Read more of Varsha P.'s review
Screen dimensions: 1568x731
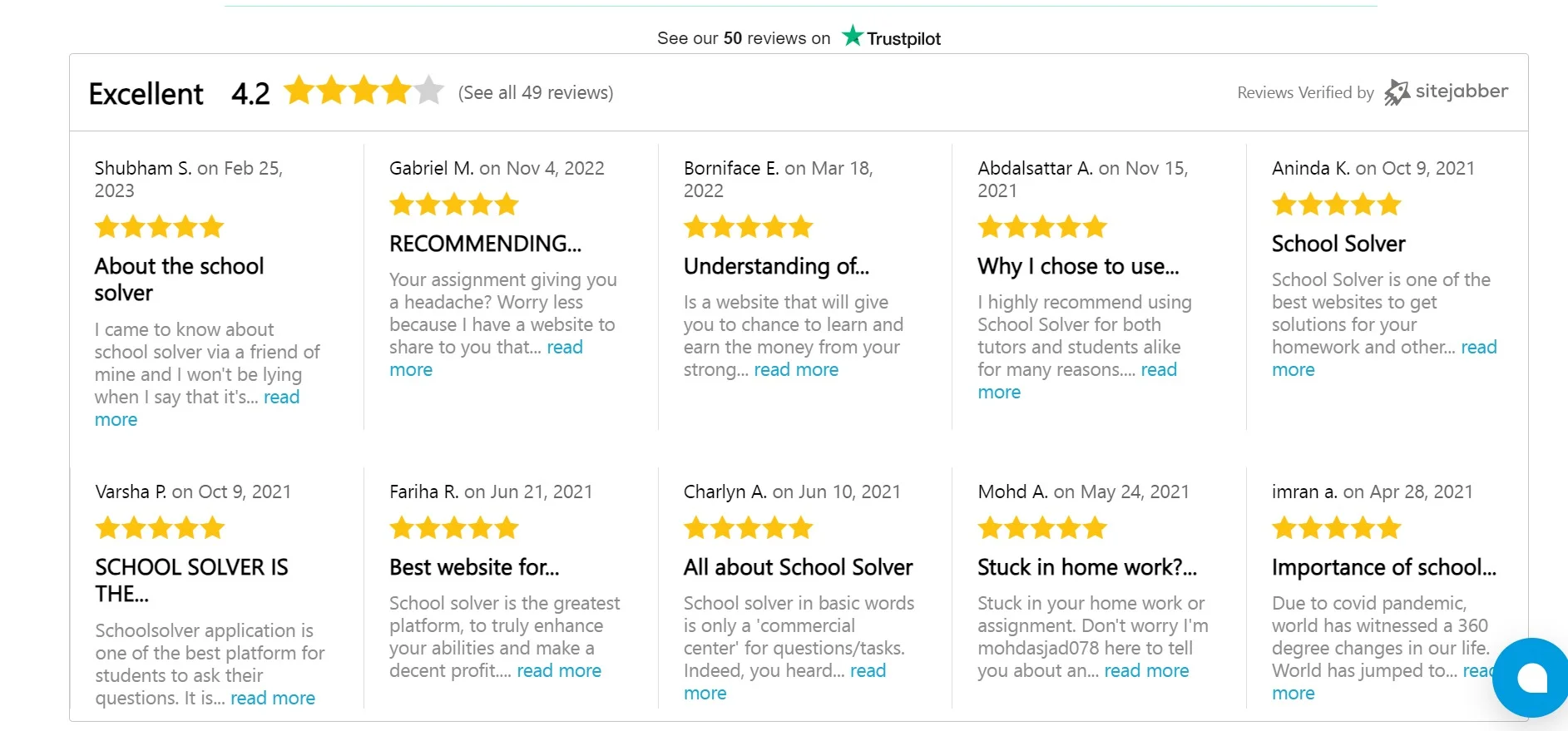[x=273, y=698]
